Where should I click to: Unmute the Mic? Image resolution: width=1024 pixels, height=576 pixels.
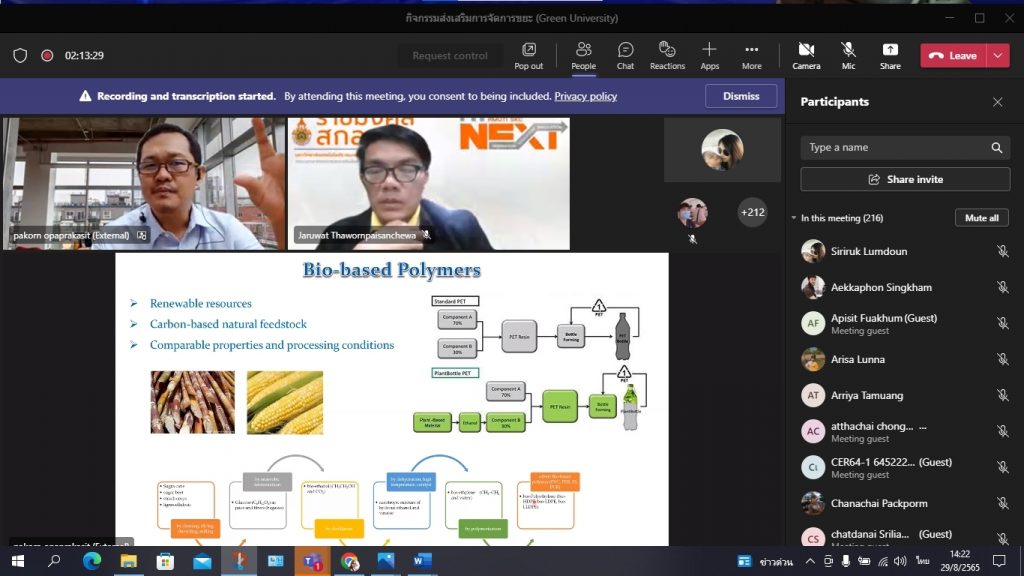click(x=848, y=55)
